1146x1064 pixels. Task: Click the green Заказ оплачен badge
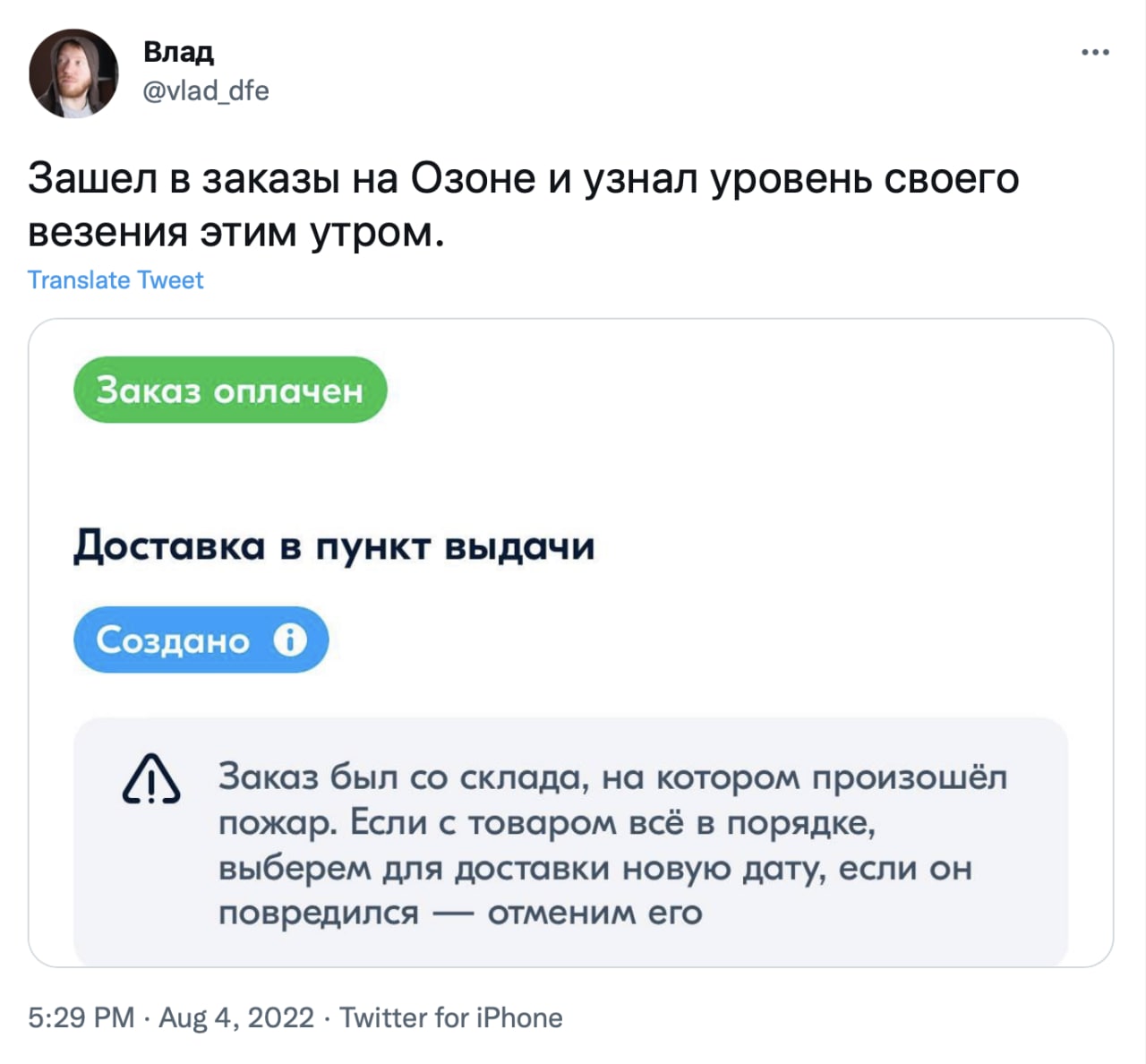(229, 390)
